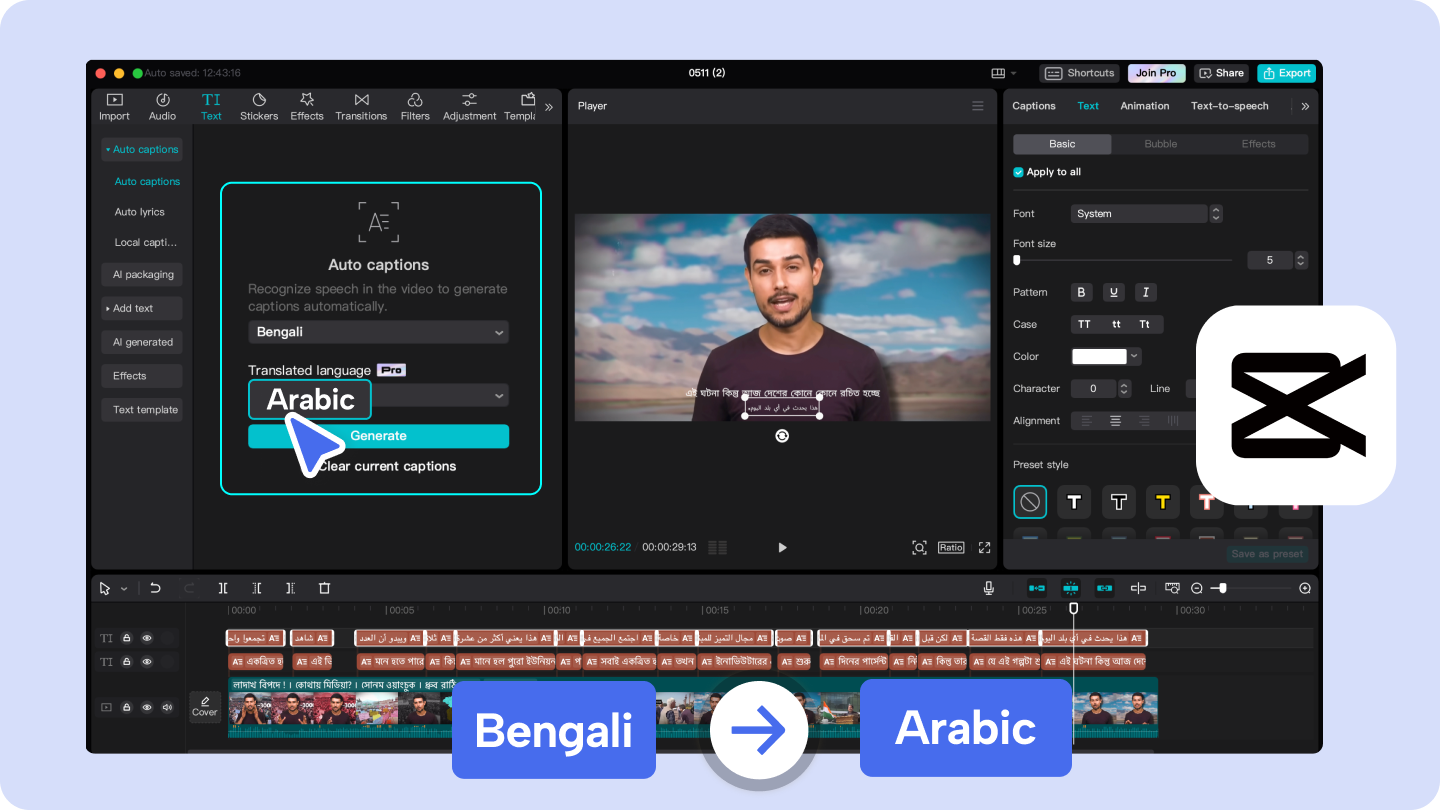The height and width of the screenshot is (810, 1440).
Task: Switch to the Animation tab
Action: [x=1144, y=106]
